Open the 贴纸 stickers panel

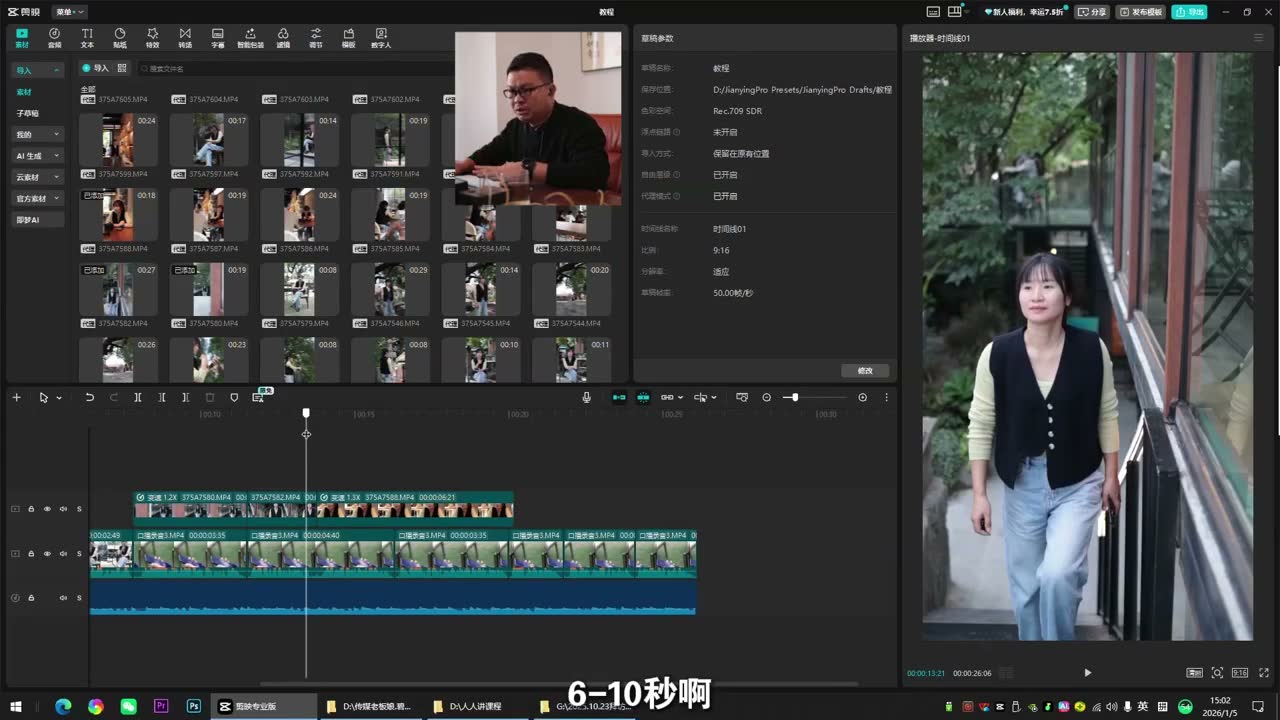pyautogui.click(x=120, y=38)
